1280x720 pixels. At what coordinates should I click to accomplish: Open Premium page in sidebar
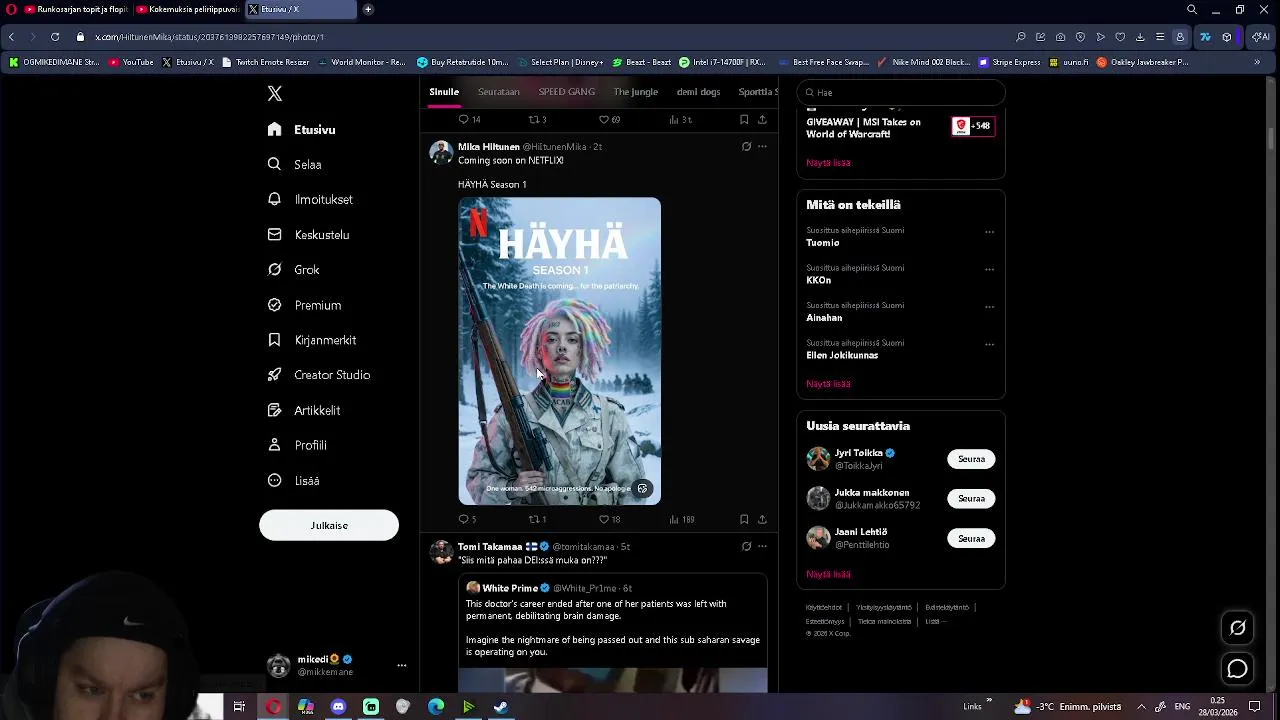pos(304,305)
